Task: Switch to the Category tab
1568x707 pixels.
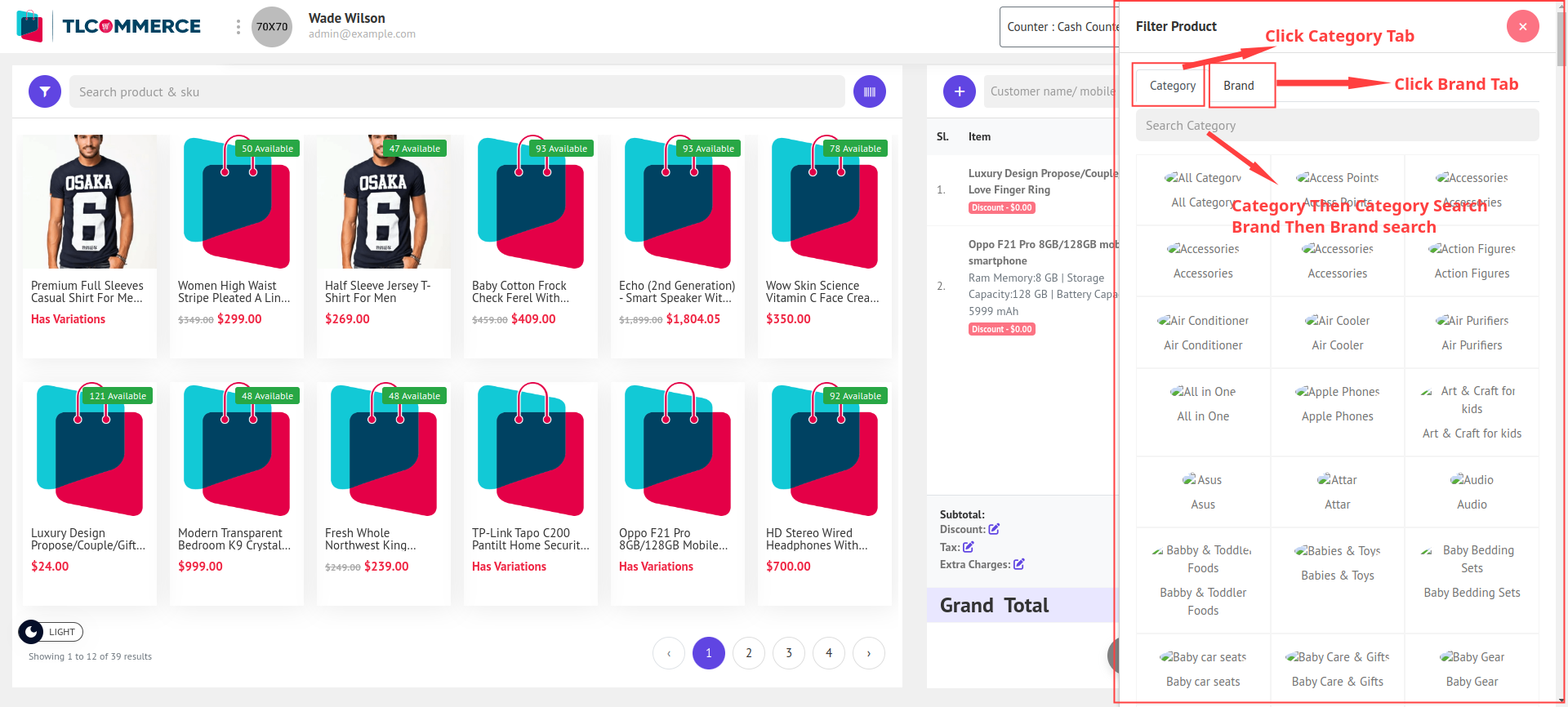Action: click(1172, 86)
